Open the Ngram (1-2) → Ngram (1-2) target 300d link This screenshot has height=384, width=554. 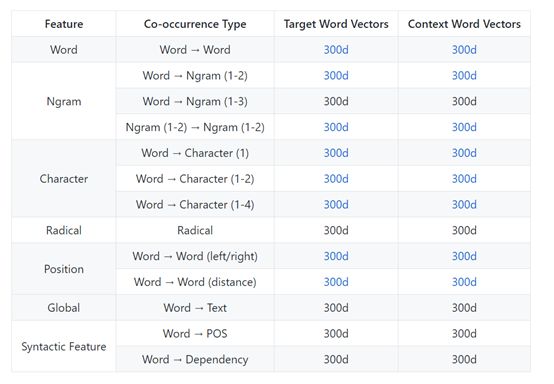click(336, 127)
